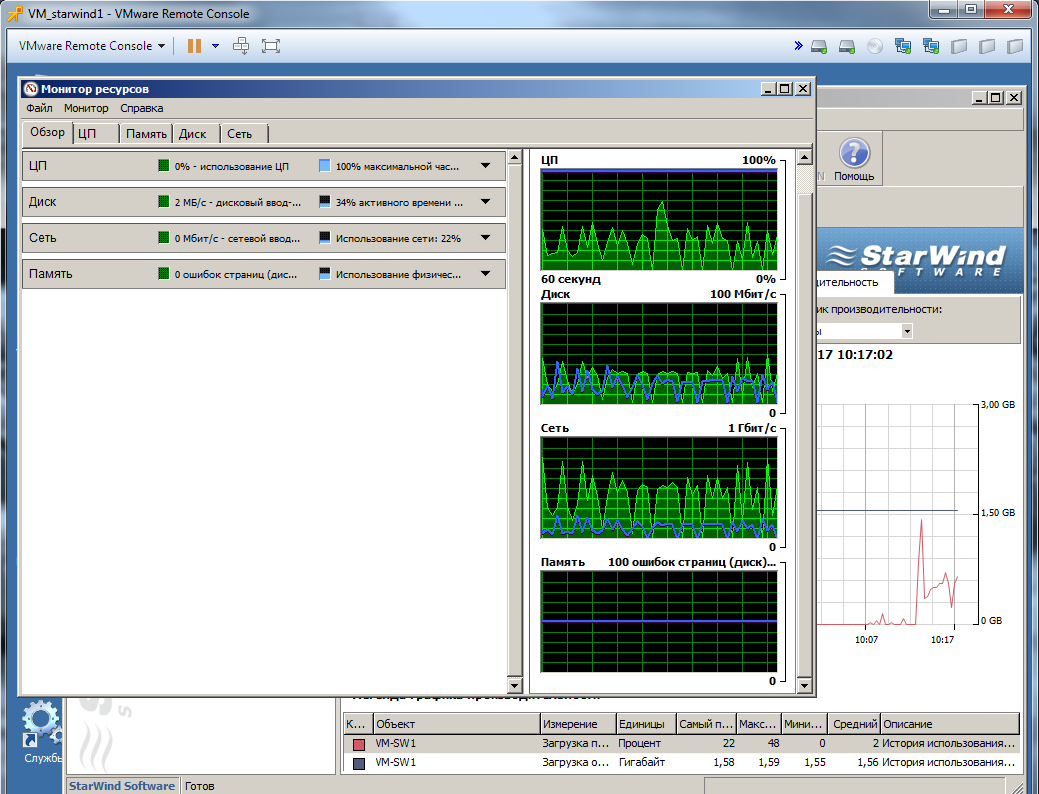
Task: Click the Средний column header
Action: [855, 724]
